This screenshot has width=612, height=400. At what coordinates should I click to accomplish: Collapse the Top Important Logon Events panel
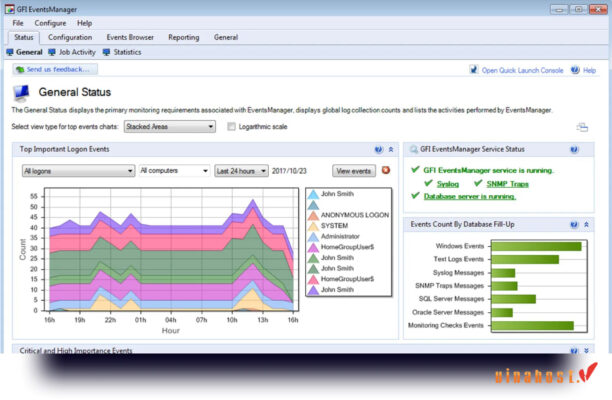click(x=391, y=149)
